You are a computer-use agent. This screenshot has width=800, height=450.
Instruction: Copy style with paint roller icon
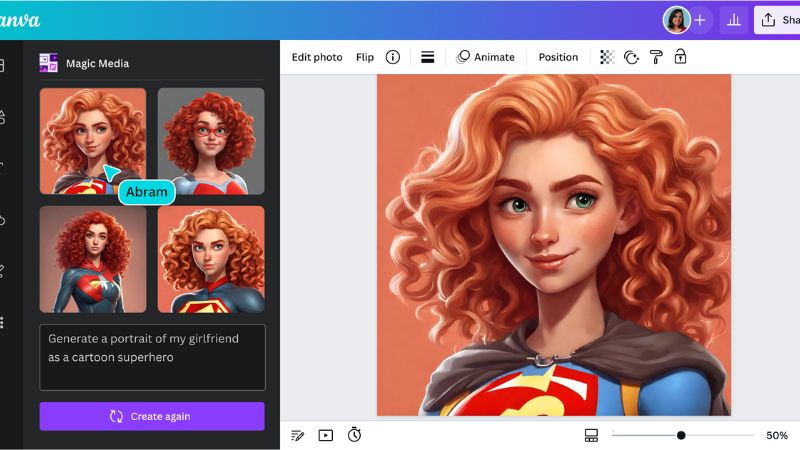click(x=656, y=57)
